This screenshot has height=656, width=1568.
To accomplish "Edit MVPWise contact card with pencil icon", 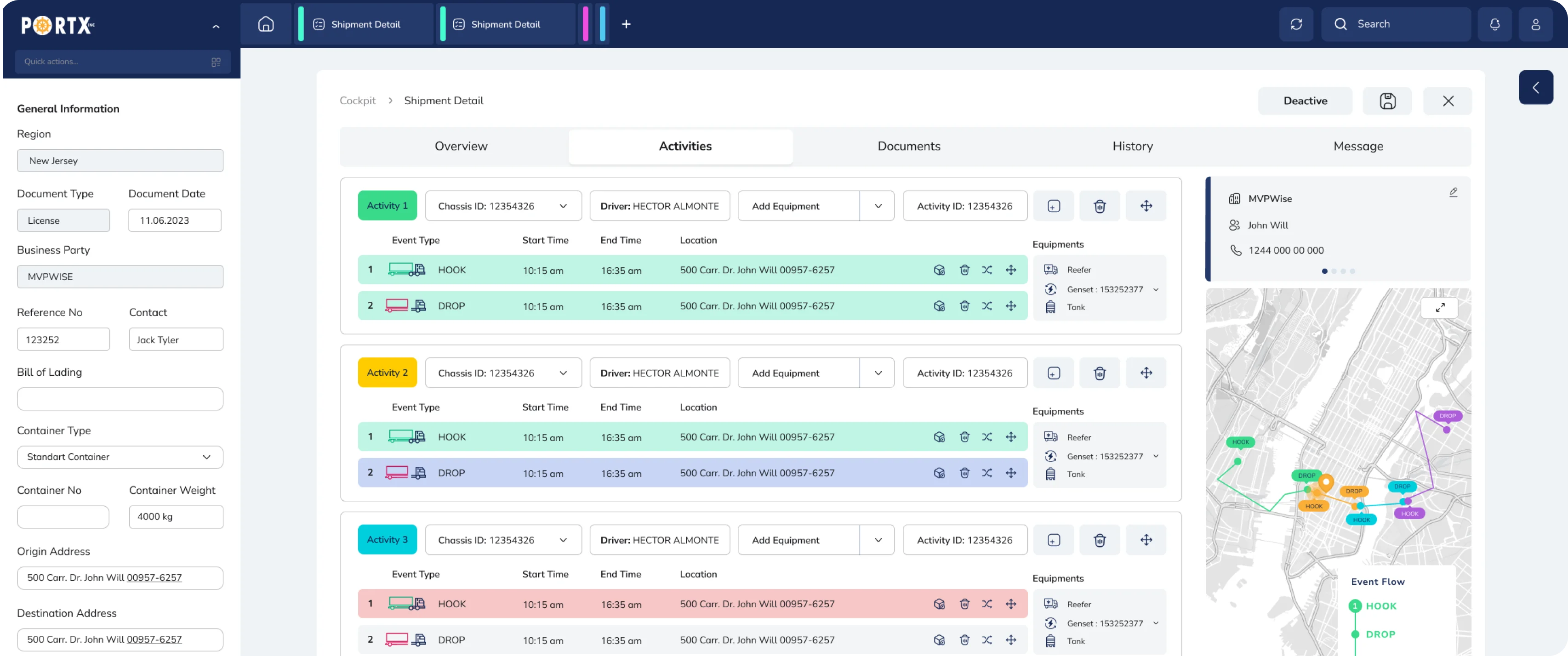I will pyautogui.click(x=1453, y=192).
